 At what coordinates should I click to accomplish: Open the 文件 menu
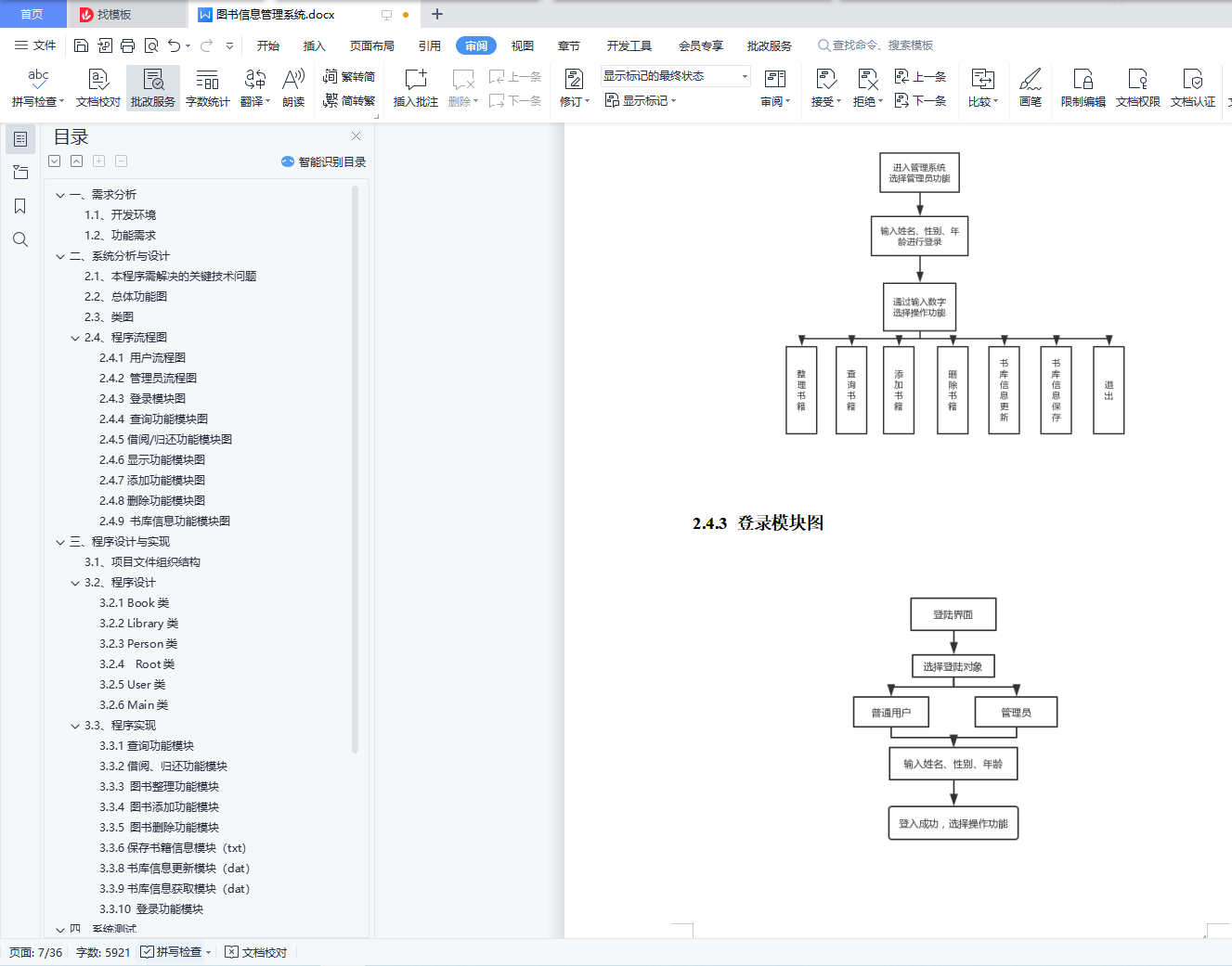click(35, 45)
